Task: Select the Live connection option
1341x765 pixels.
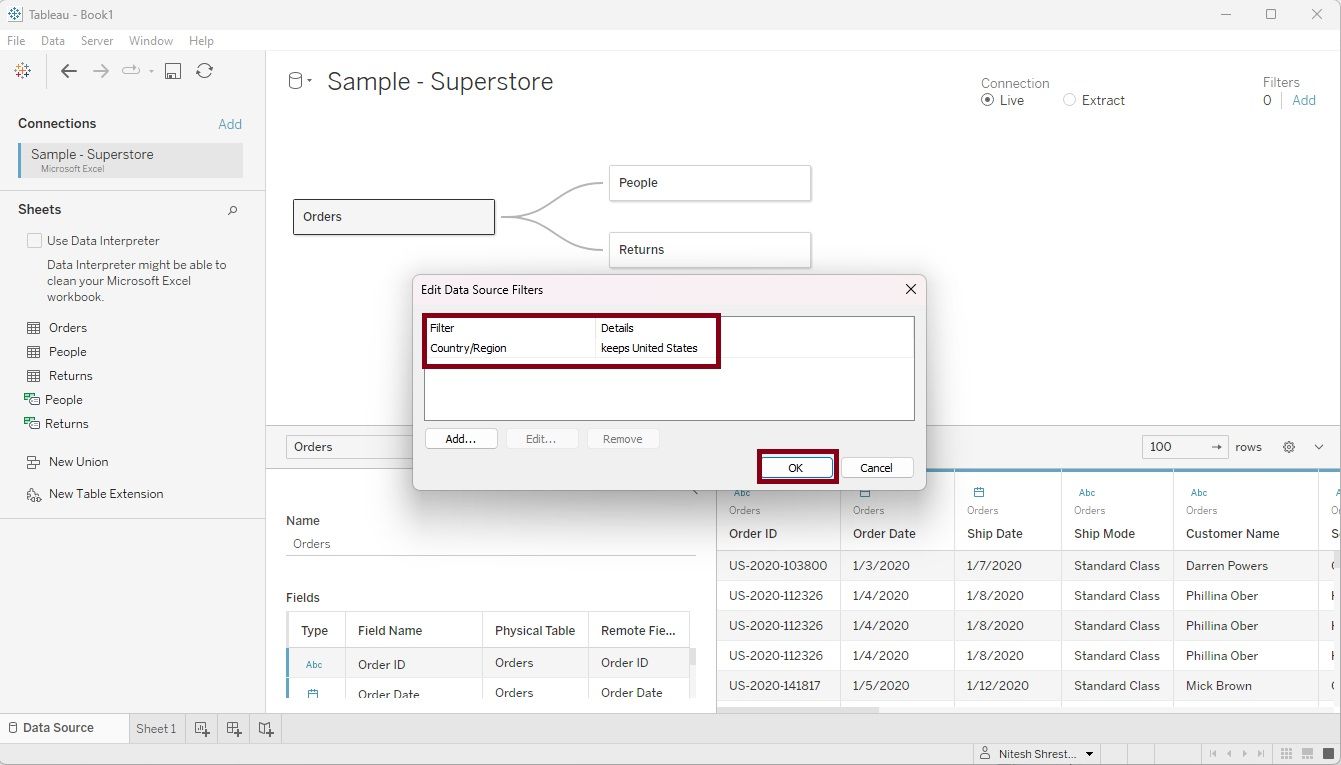Action: tap(988, 100)
